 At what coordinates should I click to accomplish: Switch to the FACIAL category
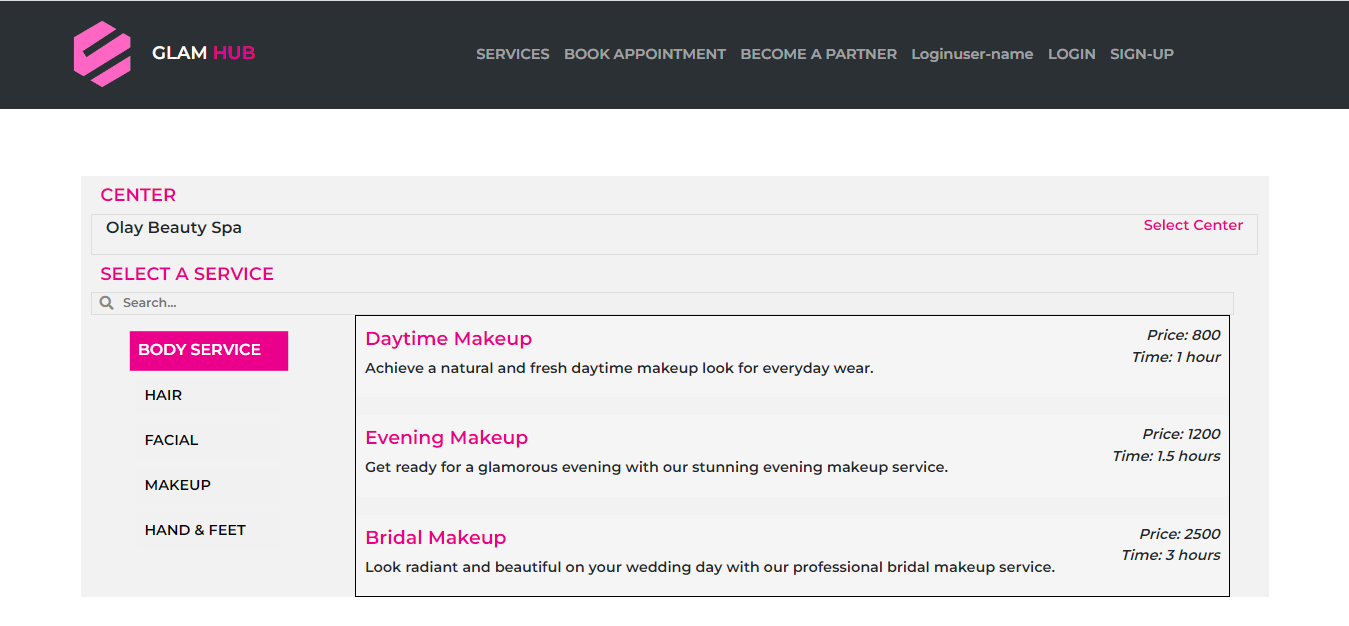click(x=171, y=440)
